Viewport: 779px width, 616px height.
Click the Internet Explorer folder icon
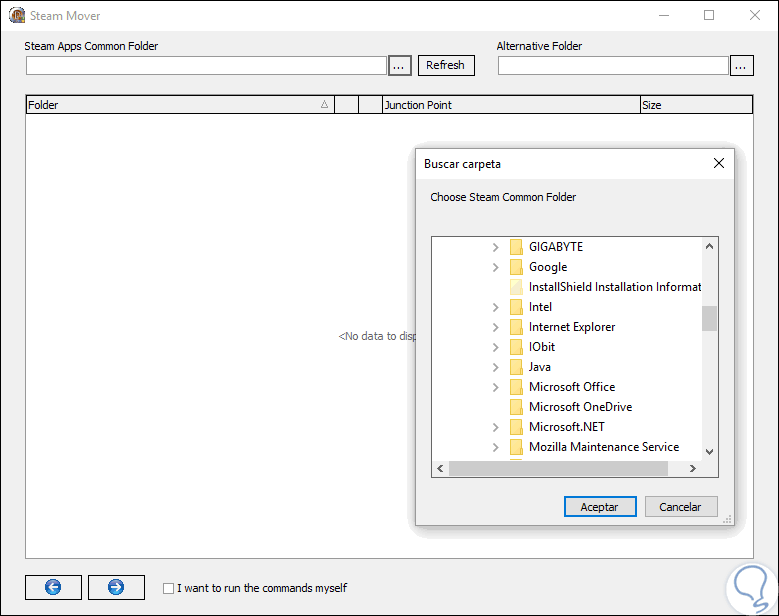(516, 327)
